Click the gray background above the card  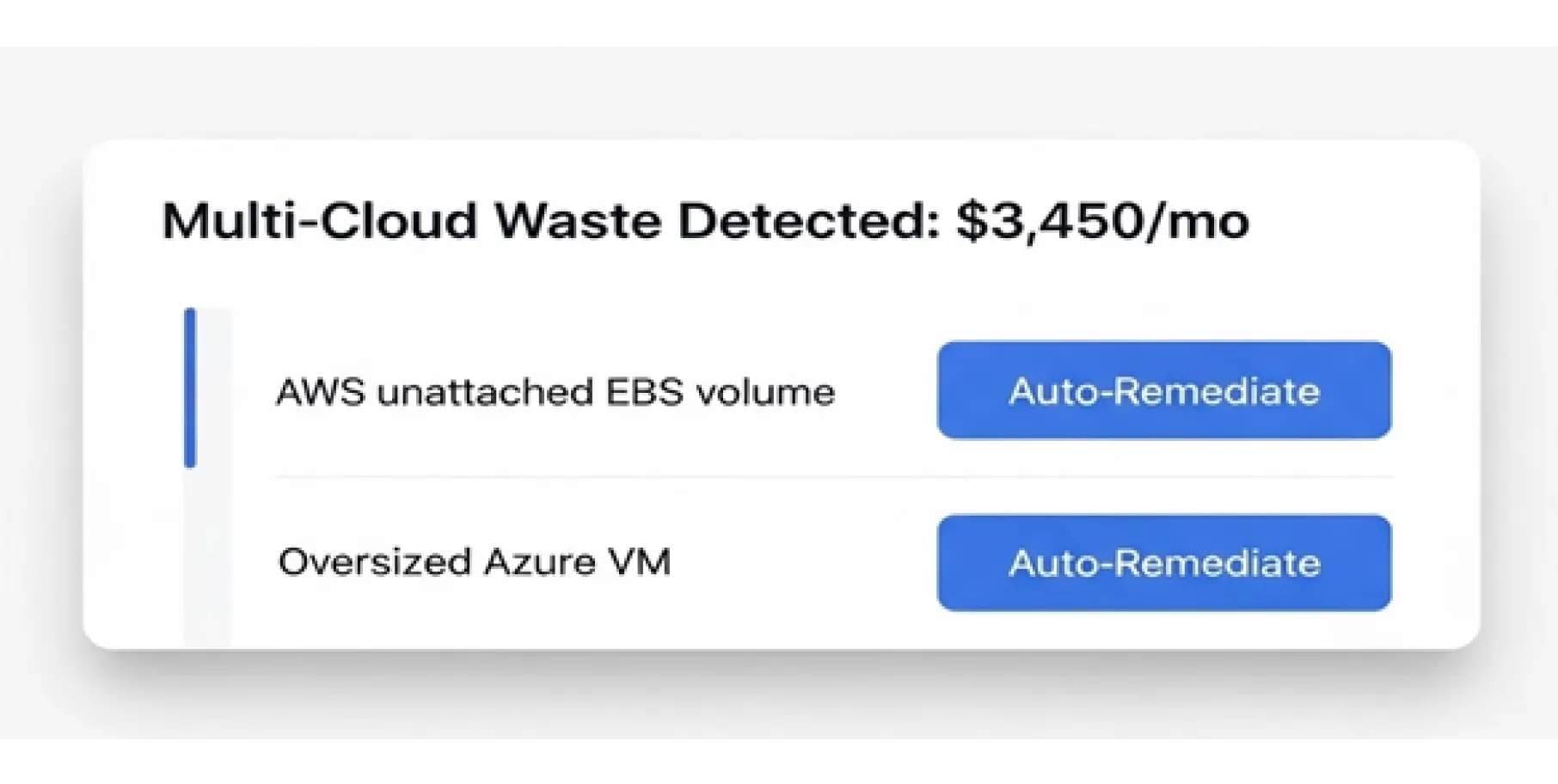[x=779, y=90]
